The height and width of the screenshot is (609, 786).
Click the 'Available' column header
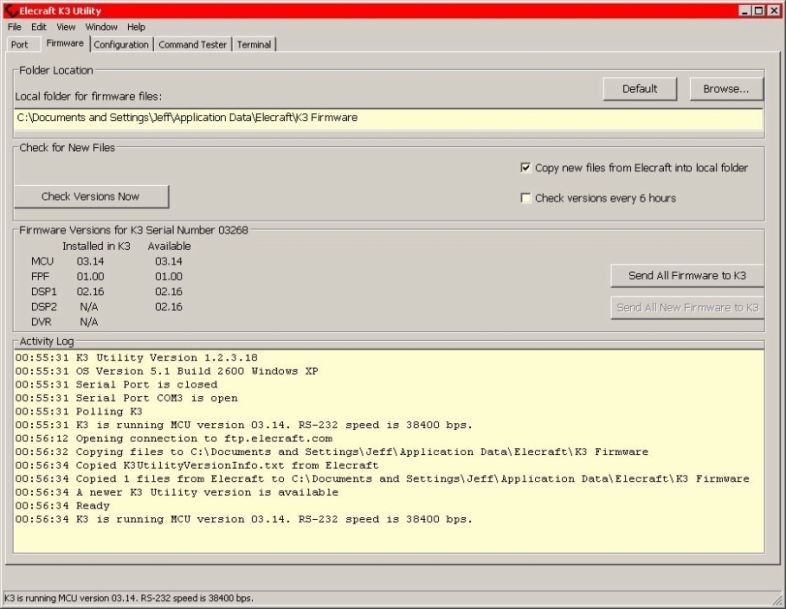[169, 246]
